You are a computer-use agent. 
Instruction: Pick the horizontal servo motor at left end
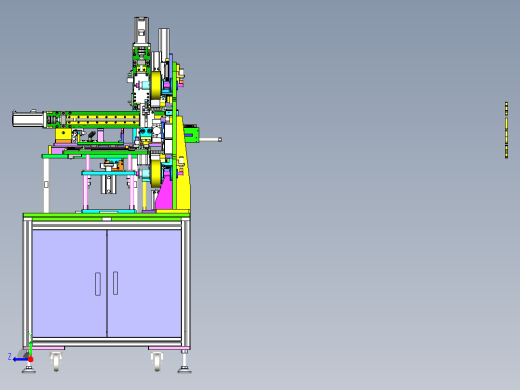pyautogui.click(x=29, y=119)
